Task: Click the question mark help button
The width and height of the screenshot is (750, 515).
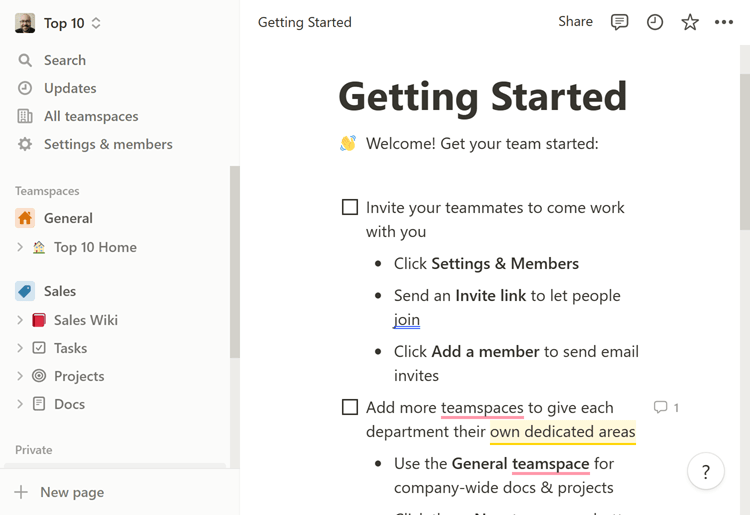Action: click(706, 471)
